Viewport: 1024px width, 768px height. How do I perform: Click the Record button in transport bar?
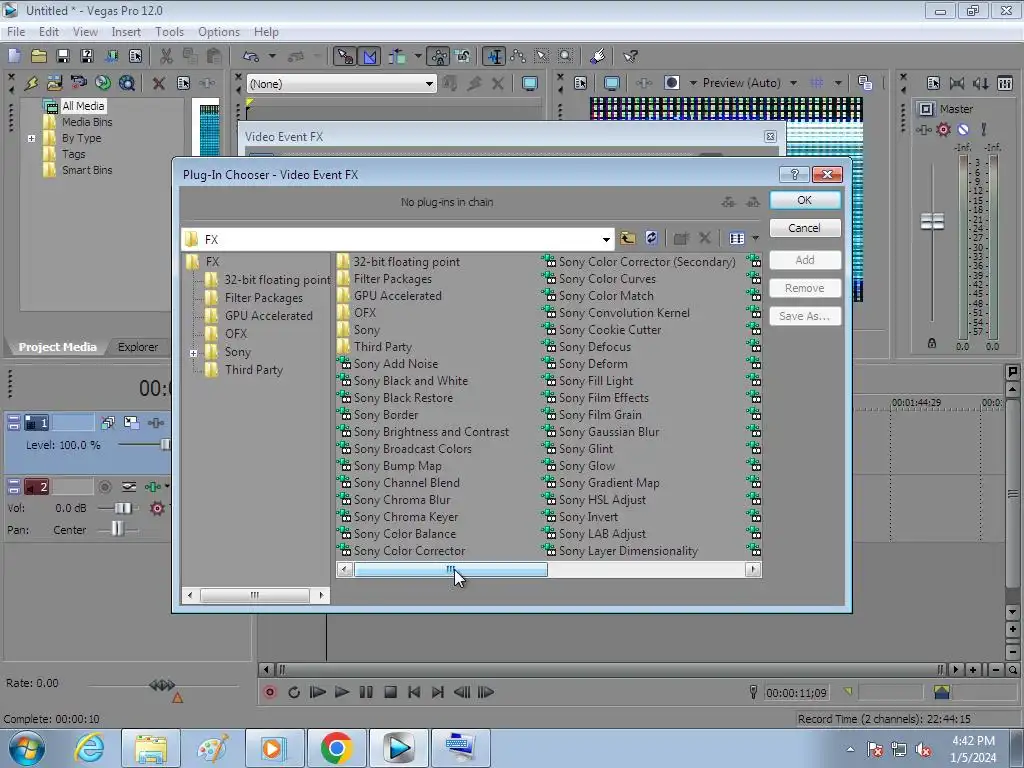click(270, 692)
